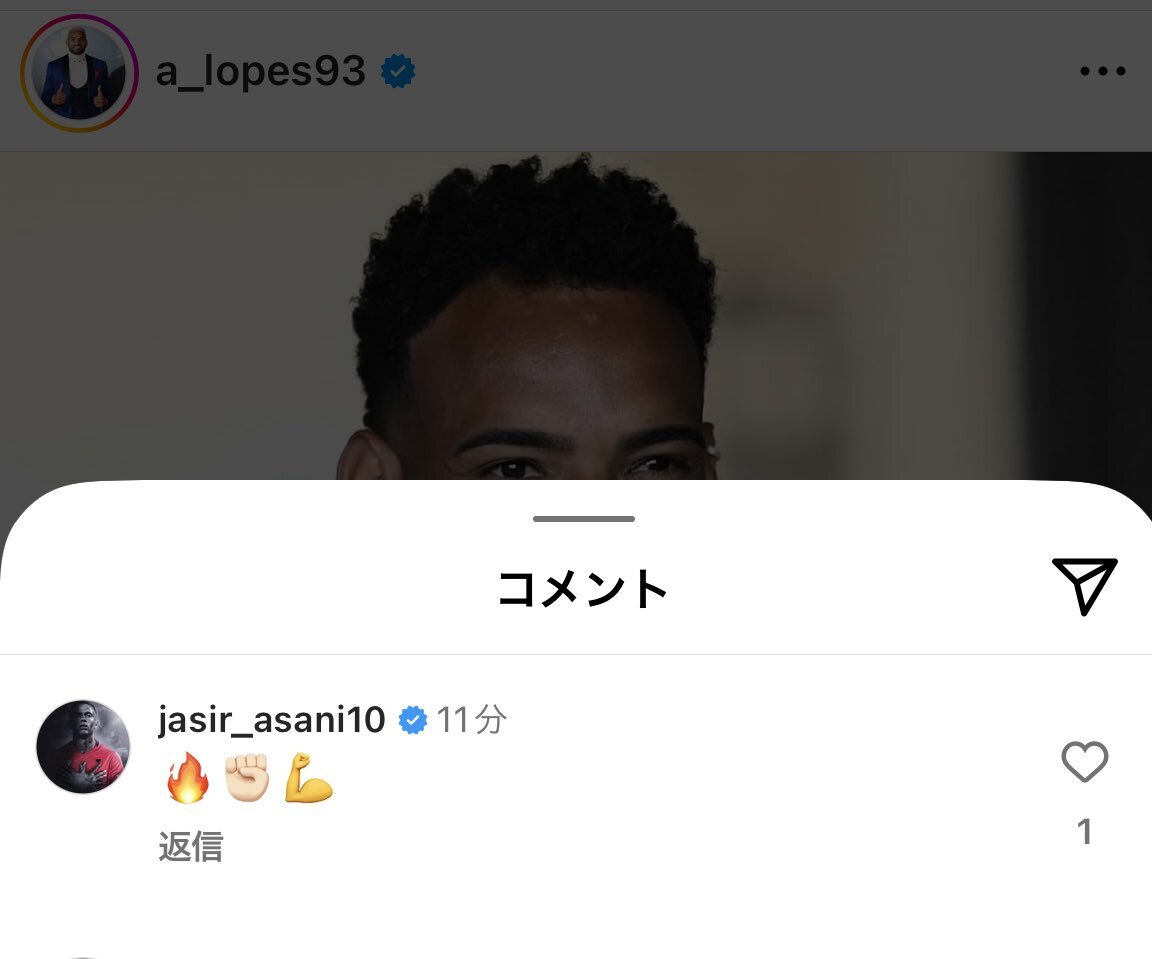Tap the verified badge beside jasir_asani10
This screenshot has width=1152, height=959.
pyautogui.click(x=413, y=720)
